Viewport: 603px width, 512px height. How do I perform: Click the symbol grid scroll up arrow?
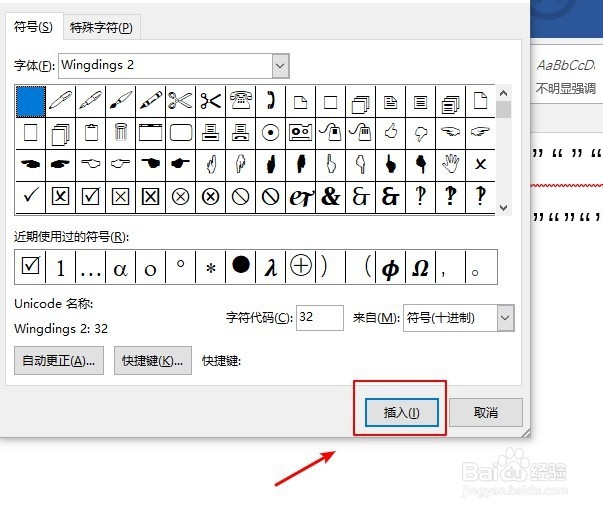(x=503, y=93)
